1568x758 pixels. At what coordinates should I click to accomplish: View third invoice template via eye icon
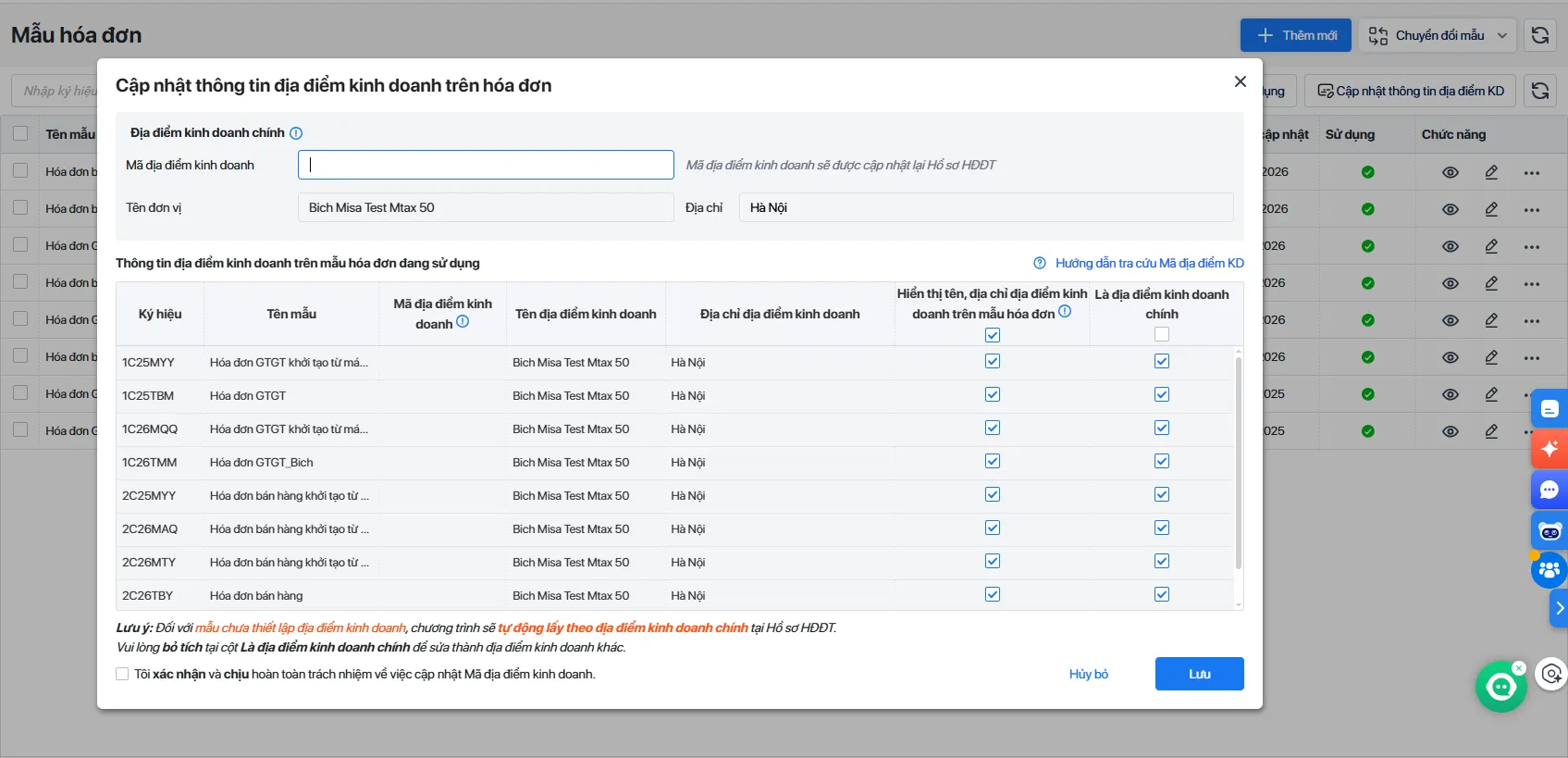[1451, 246]
